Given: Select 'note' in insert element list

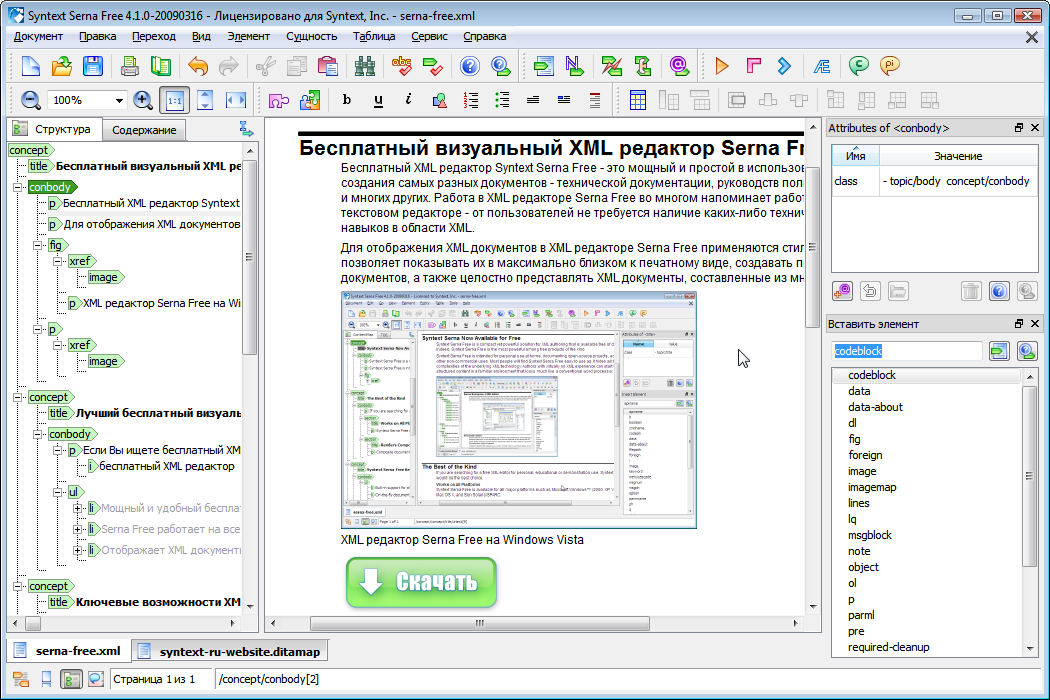Looking at the screenshot, I should [x=859, y=551].
